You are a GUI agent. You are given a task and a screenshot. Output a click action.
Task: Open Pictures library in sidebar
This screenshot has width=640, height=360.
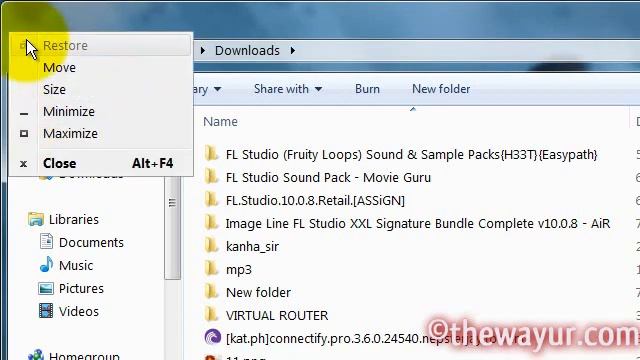81,289
